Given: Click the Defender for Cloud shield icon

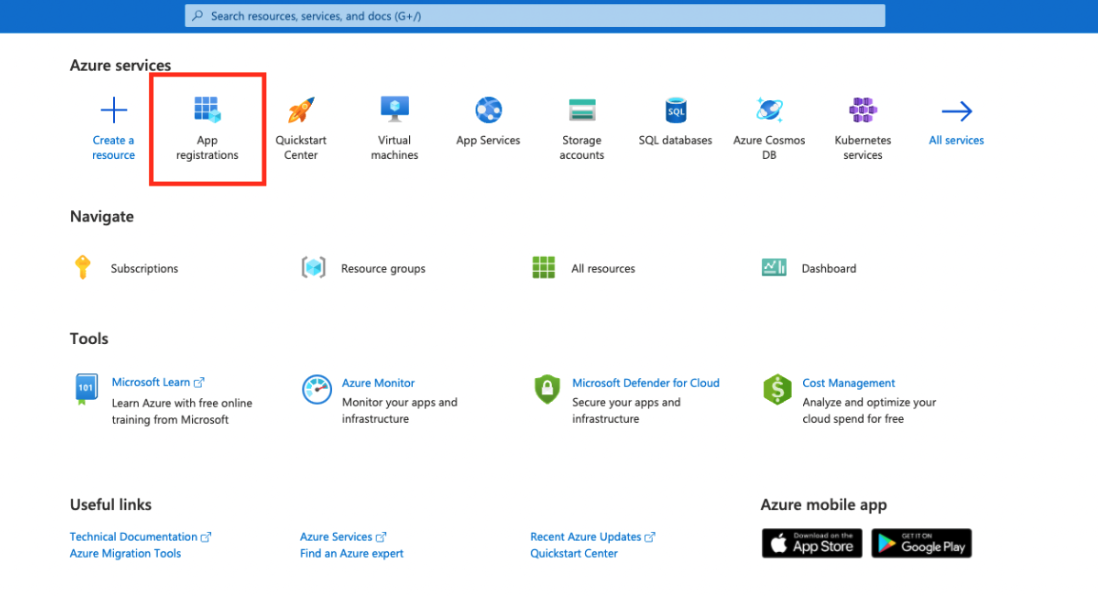Looking at the screenshot, I should (547, 389).
